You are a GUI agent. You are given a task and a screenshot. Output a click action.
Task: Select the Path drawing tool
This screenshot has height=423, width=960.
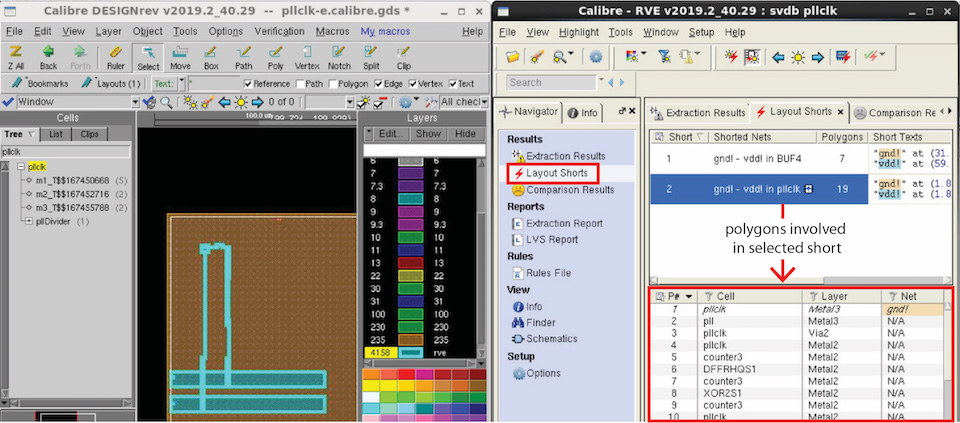[244, 58]
